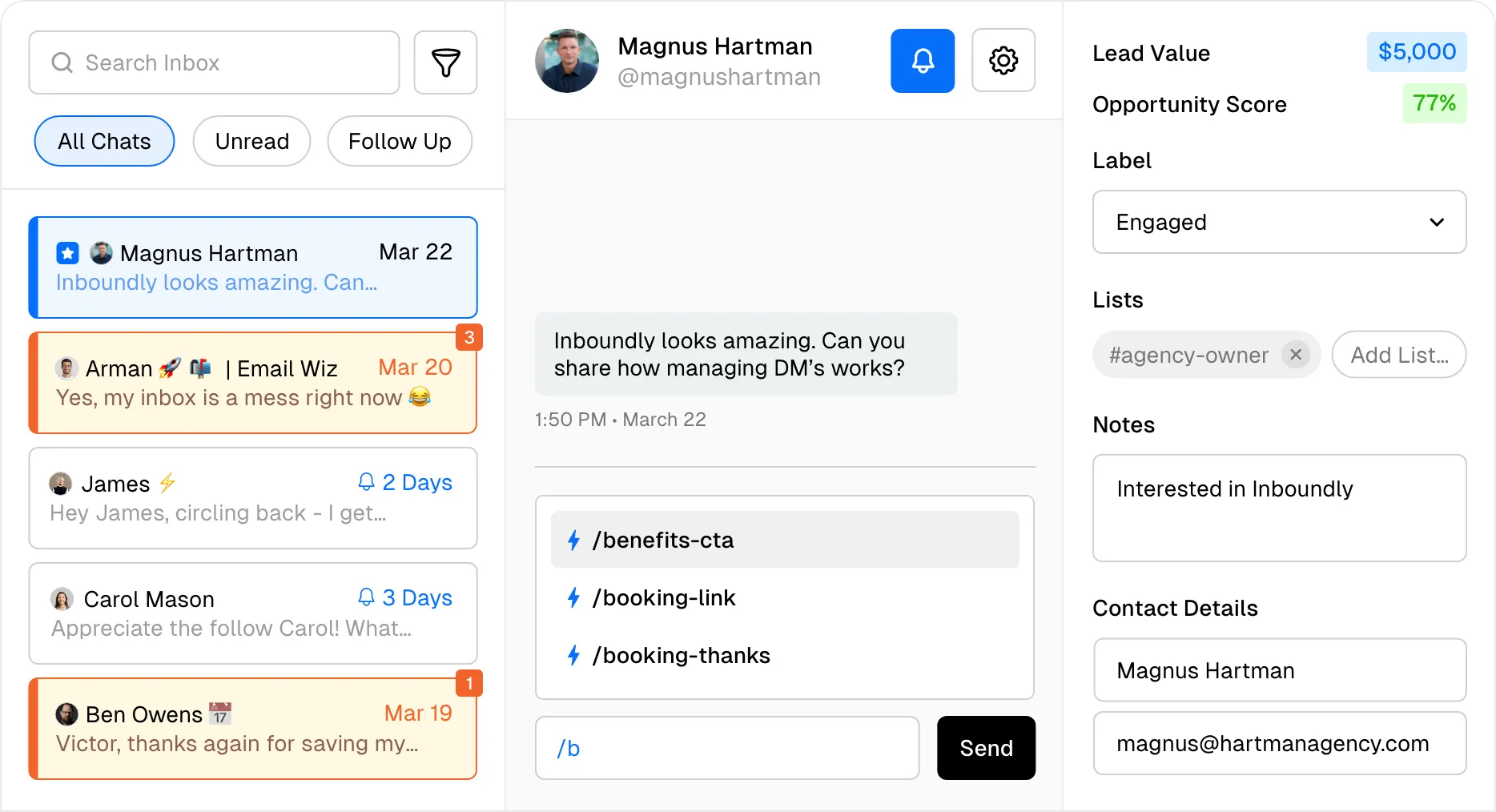Remove the #agency-owner list tag
Viewport: 1496px width, 812px height.
pos(1296,354)
